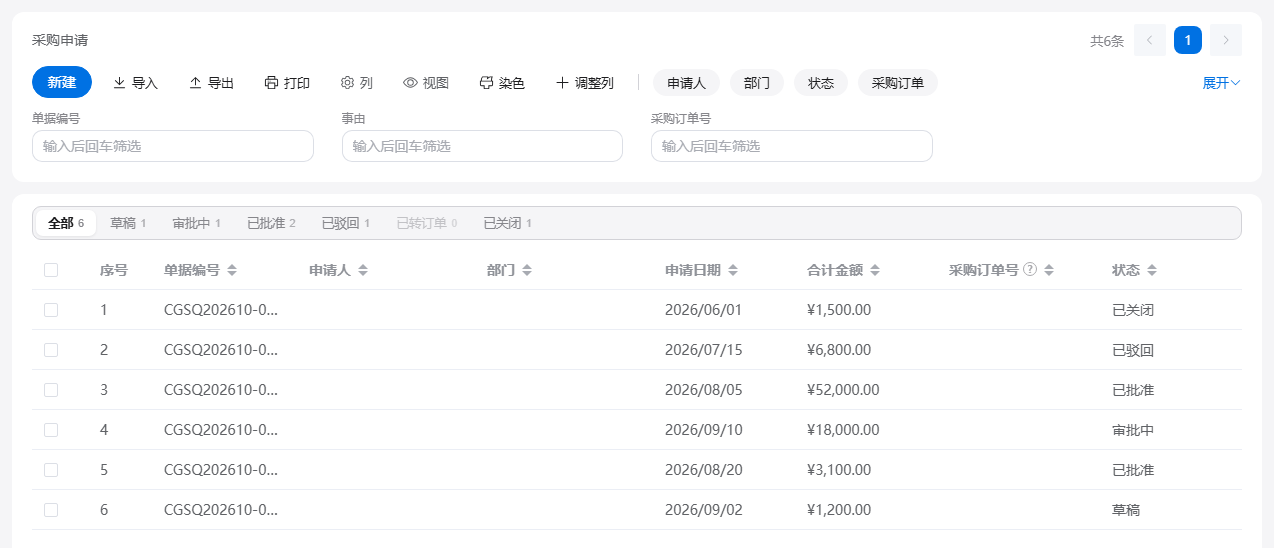The image size is (1274, 548).
Task: Click the amount ¥52,000.00 cell
Action: [843, 390]
